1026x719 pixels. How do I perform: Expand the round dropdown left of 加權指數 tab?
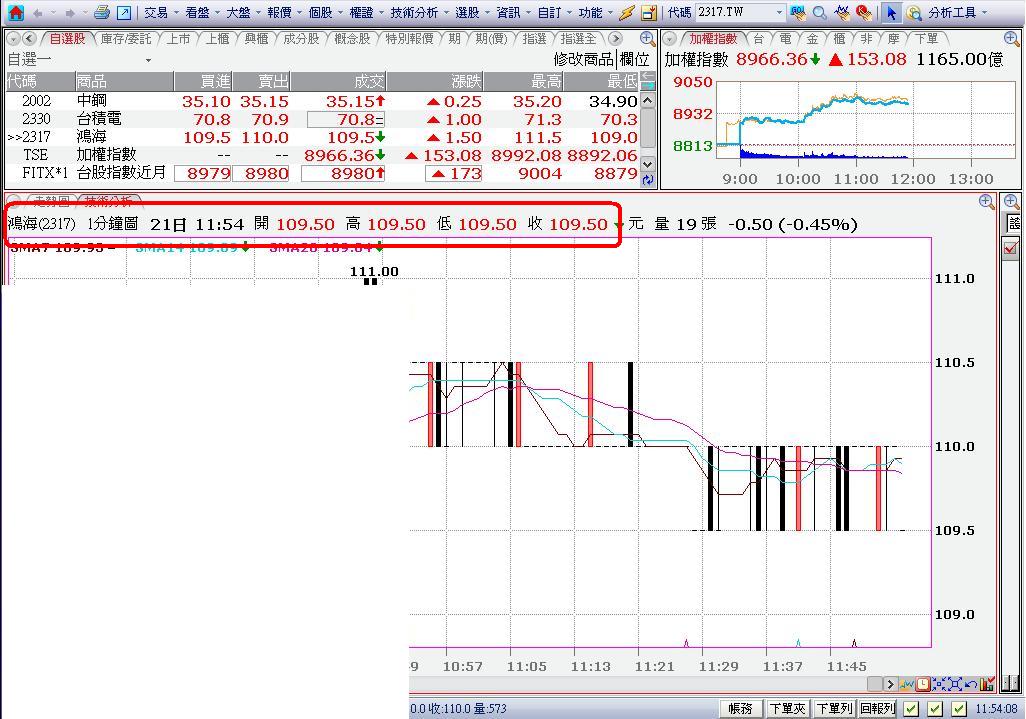pyautogui.click(x=669, y=39)
